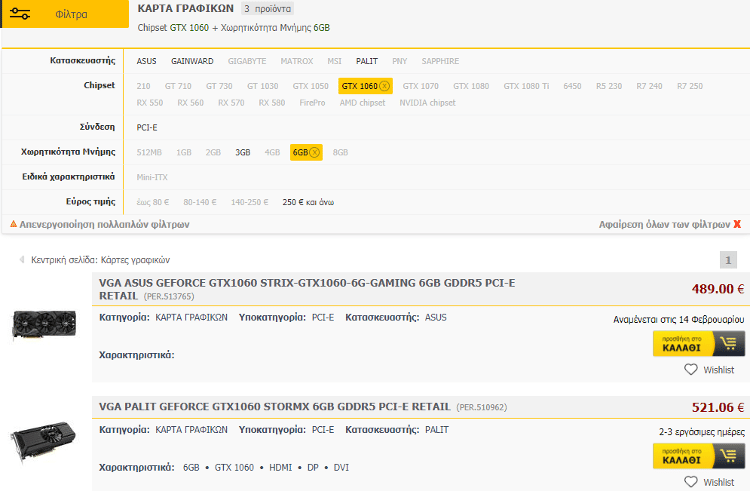Select the GTX 1050 chipset filter
Screen dimensions: 750x491
pyautogui.click(x=310, y=86)
